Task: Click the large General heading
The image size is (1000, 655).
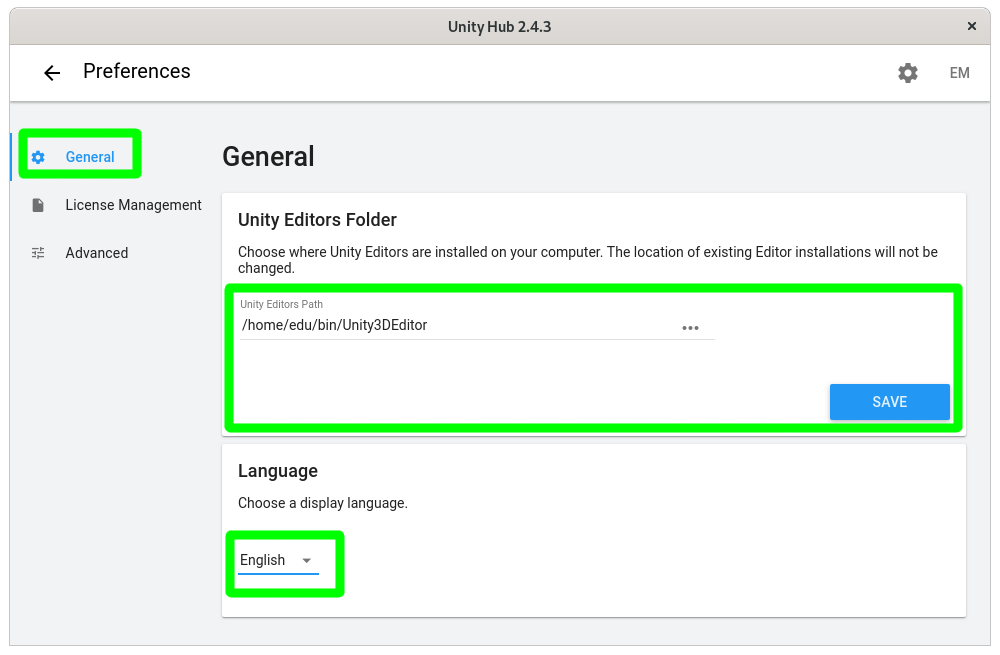Action: tap(268, 156)
